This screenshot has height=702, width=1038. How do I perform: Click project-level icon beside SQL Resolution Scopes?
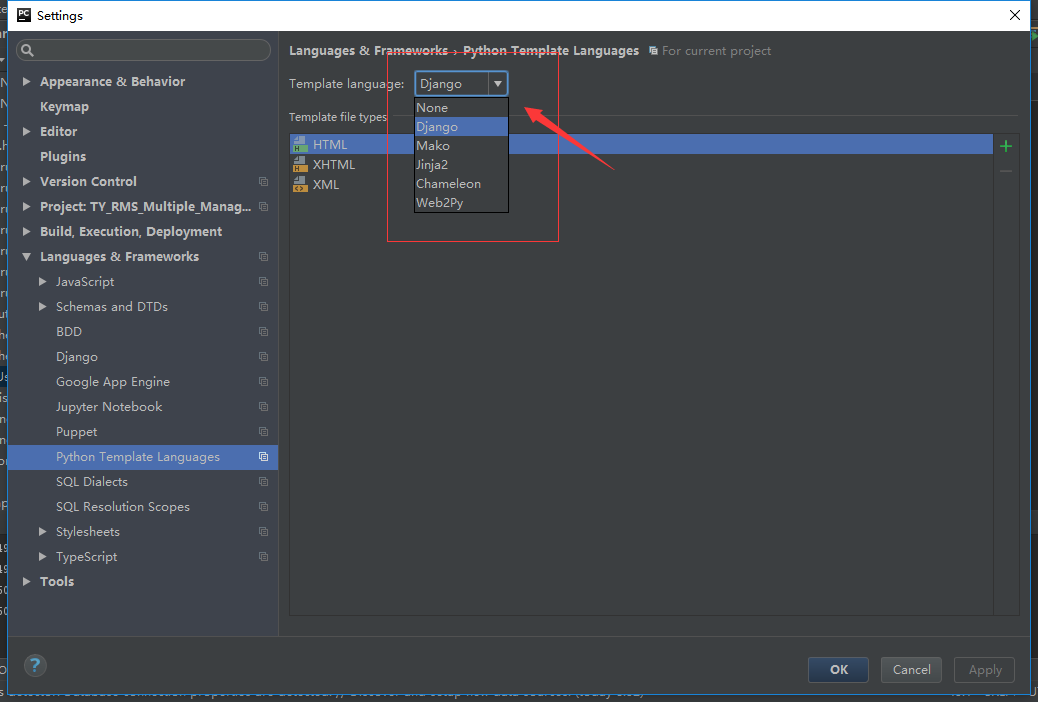[x=263, y=507]
